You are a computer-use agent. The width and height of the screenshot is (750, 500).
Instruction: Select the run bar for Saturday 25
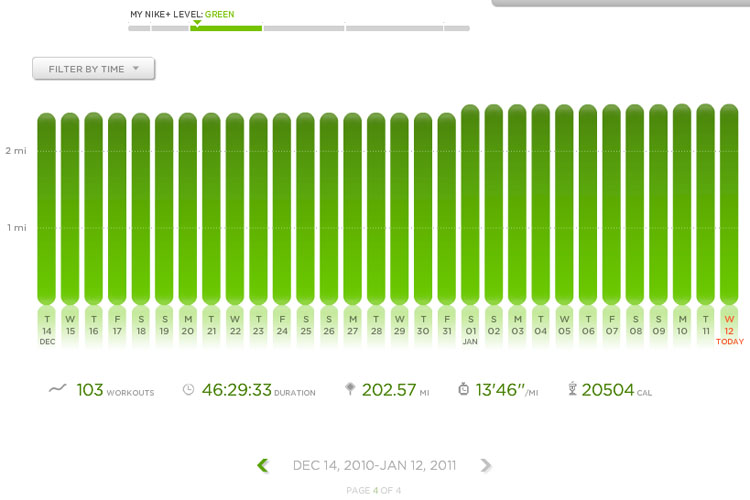click(x=305, y=209)
